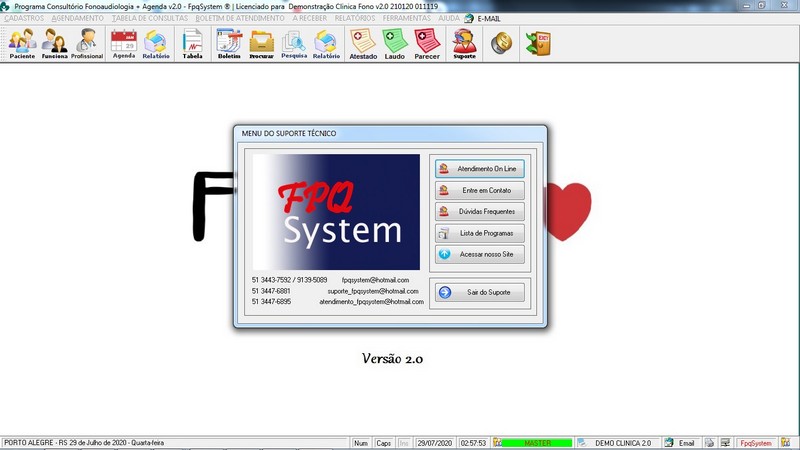Click the Atendimento On Line button
Screen dimensions: 800x450
click(480, 169)
